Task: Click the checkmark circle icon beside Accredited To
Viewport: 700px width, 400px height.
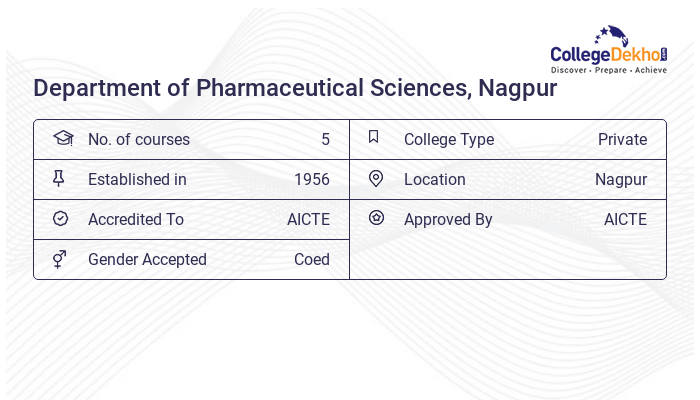Action: (x=60, y=219)
